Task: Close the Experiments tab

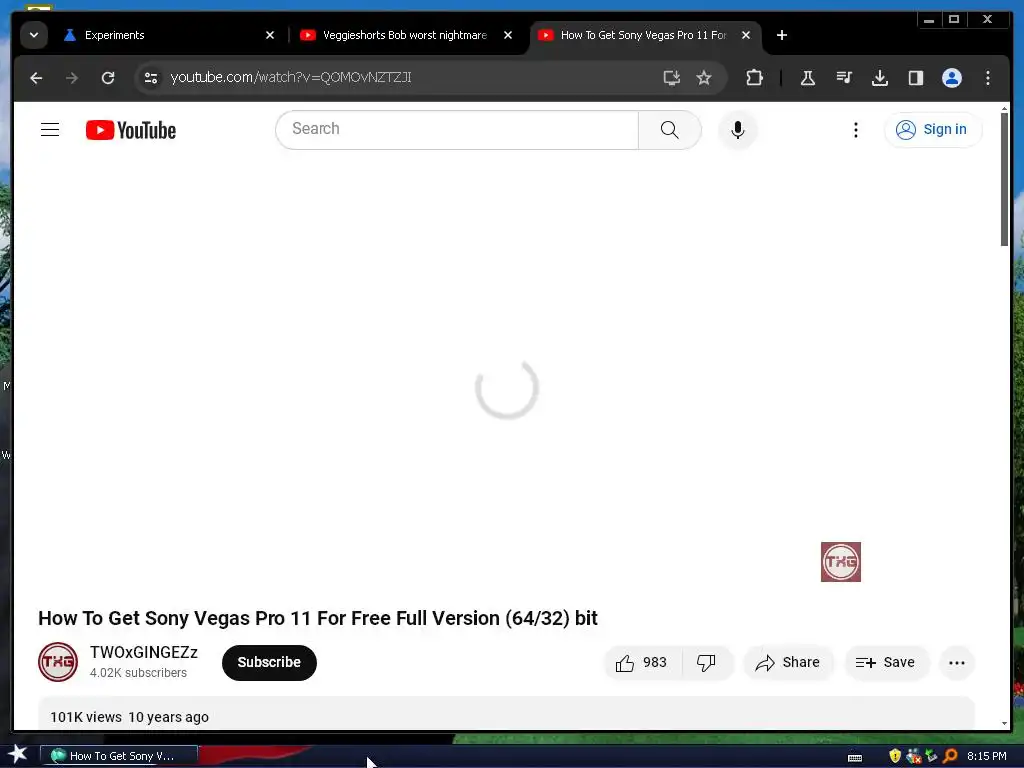Action: pos(270,35)
